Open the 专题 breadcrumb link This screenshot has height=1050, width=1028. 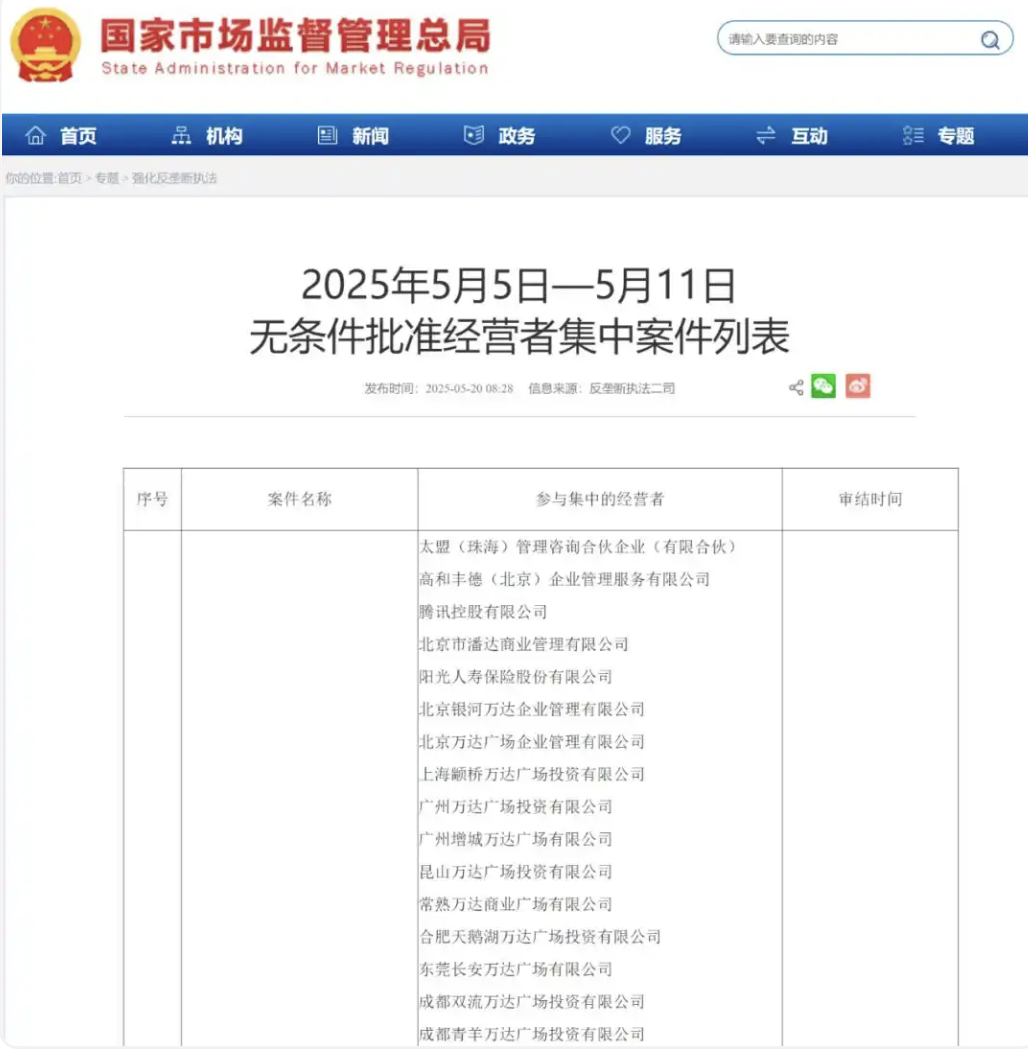coord(107,179)
